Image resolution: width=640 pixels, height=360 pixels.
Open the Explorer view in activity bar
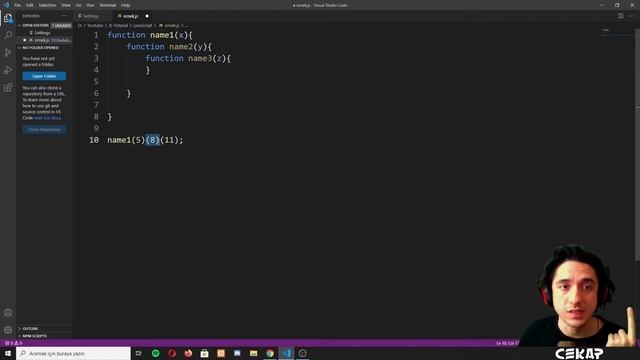pos(8,18)
